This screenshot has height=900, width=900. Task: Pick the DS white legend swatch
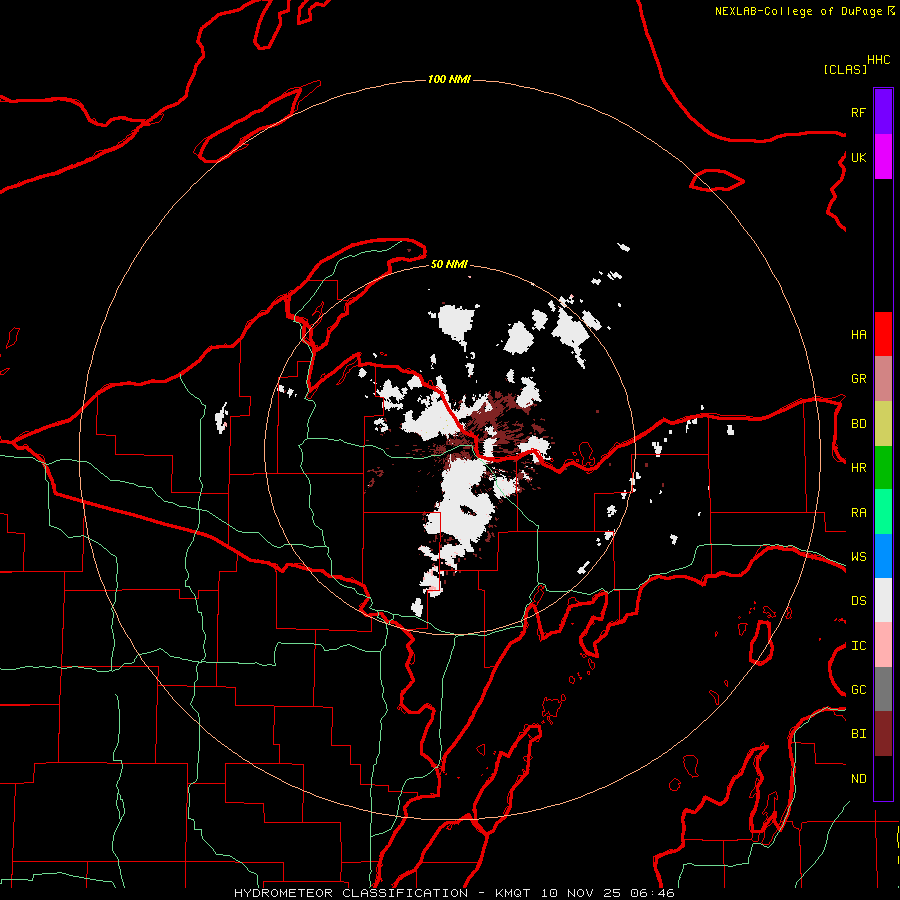tap(883, 600)
